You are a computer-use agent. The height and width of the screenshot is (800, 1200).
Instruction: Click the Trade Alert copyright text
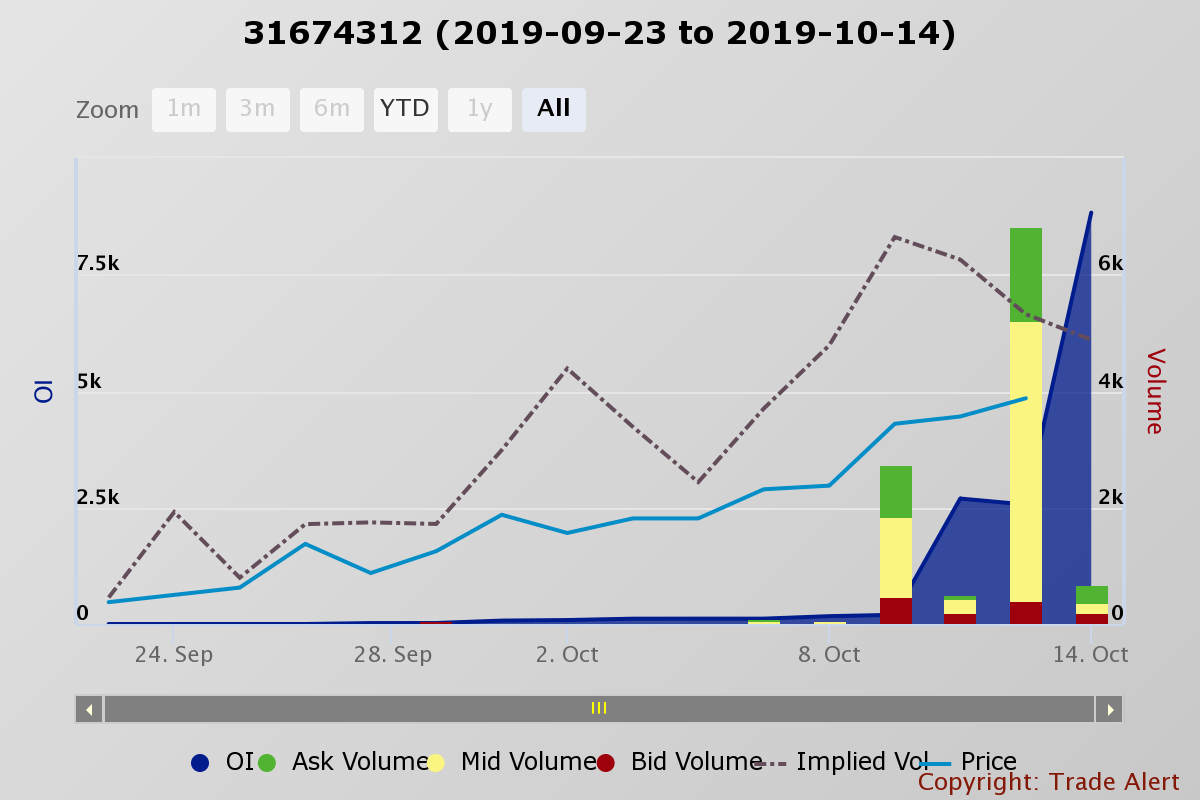coord(1049,782)
